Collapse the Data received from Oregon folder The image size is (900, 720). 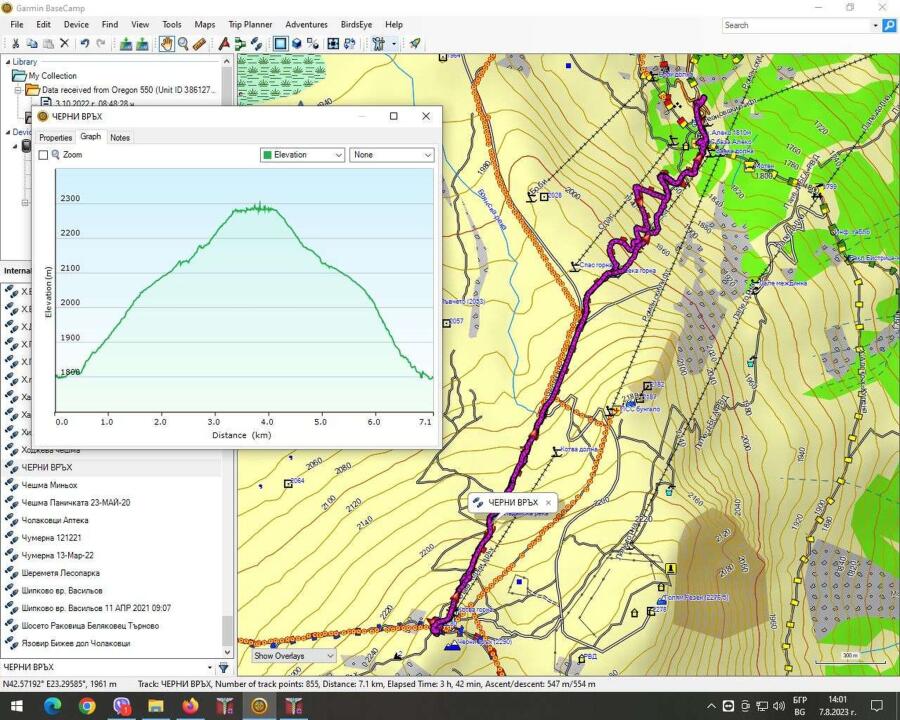point(18,90)
